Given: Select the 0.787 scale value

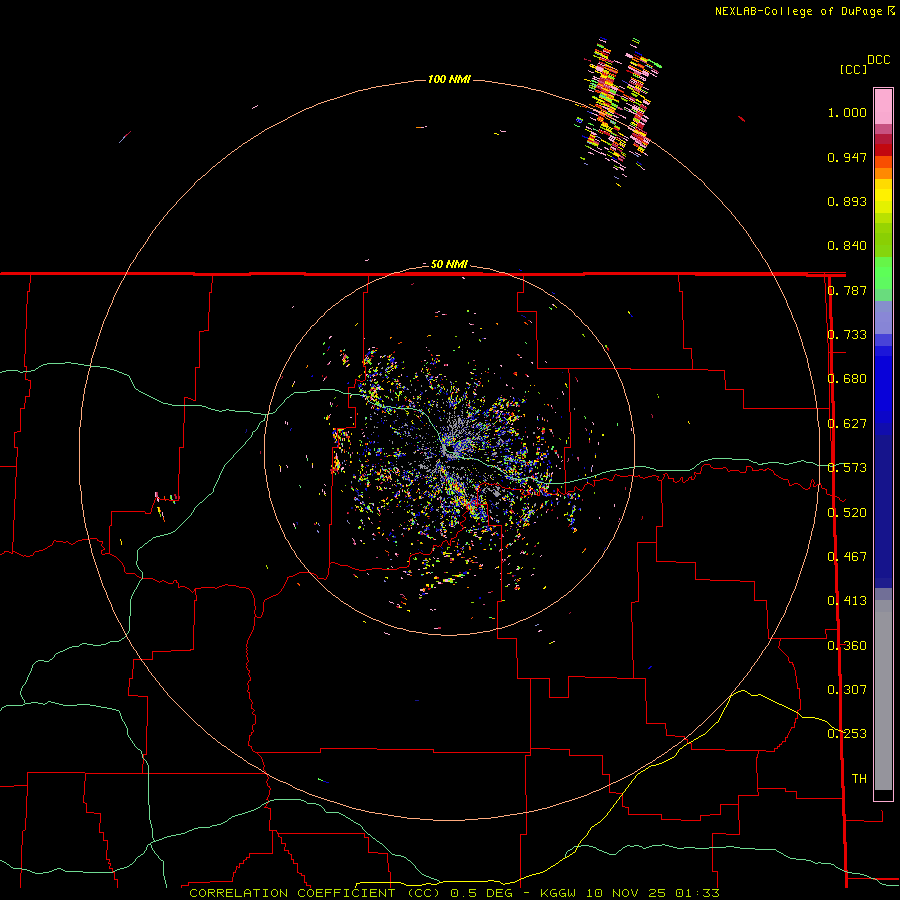Looking at the screenshot, I should click(x=847, y=290).
